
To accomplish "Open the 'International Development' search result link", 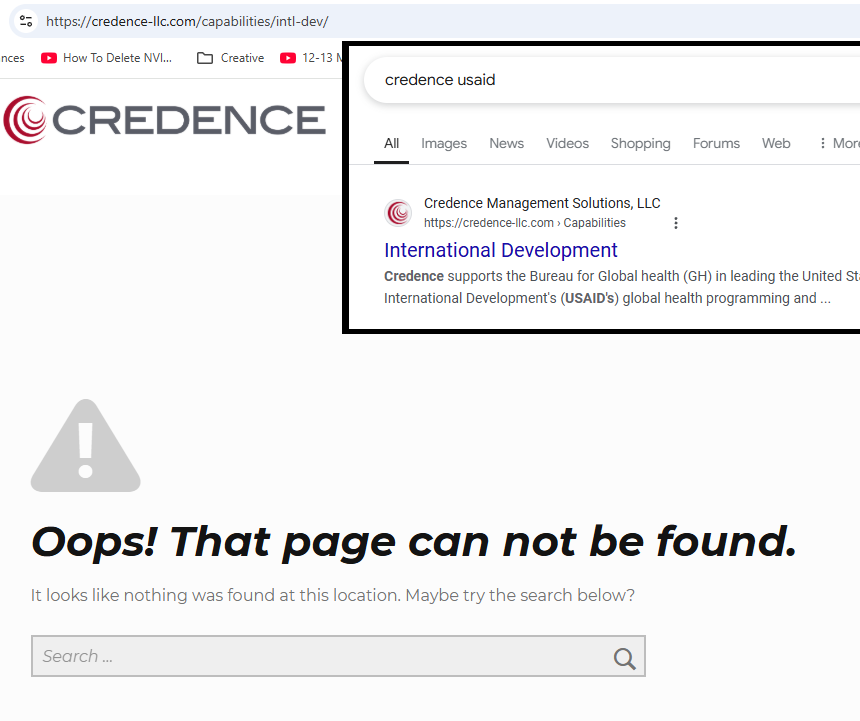I will [x=500, y=251].
